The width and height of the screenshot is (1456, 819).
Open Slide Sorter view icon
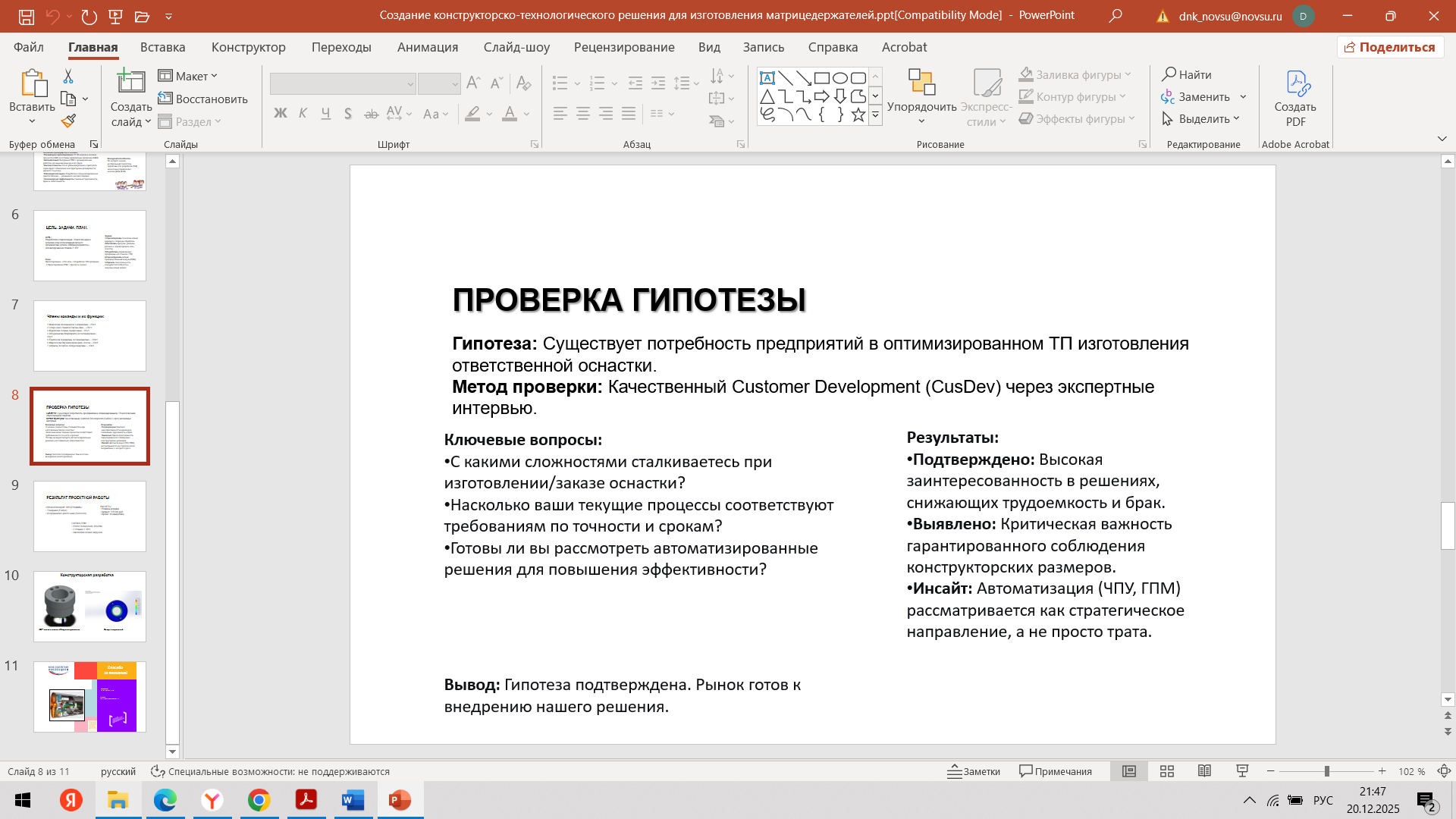[x=1167, y=771]
